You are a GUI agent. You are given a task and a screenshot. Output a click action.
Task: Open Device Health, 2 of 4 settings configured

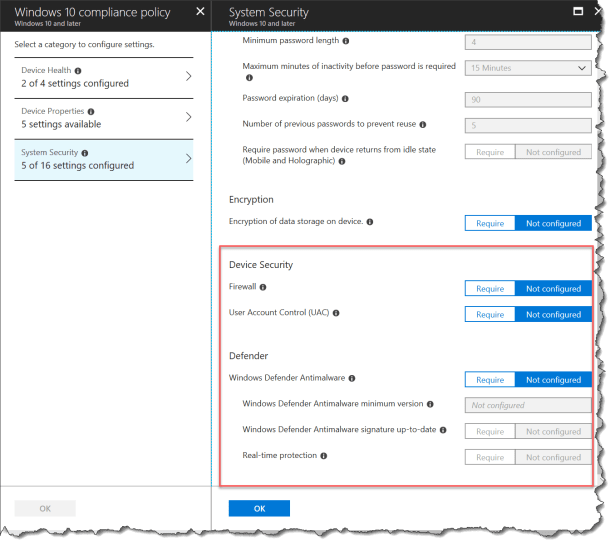[104, 78]
